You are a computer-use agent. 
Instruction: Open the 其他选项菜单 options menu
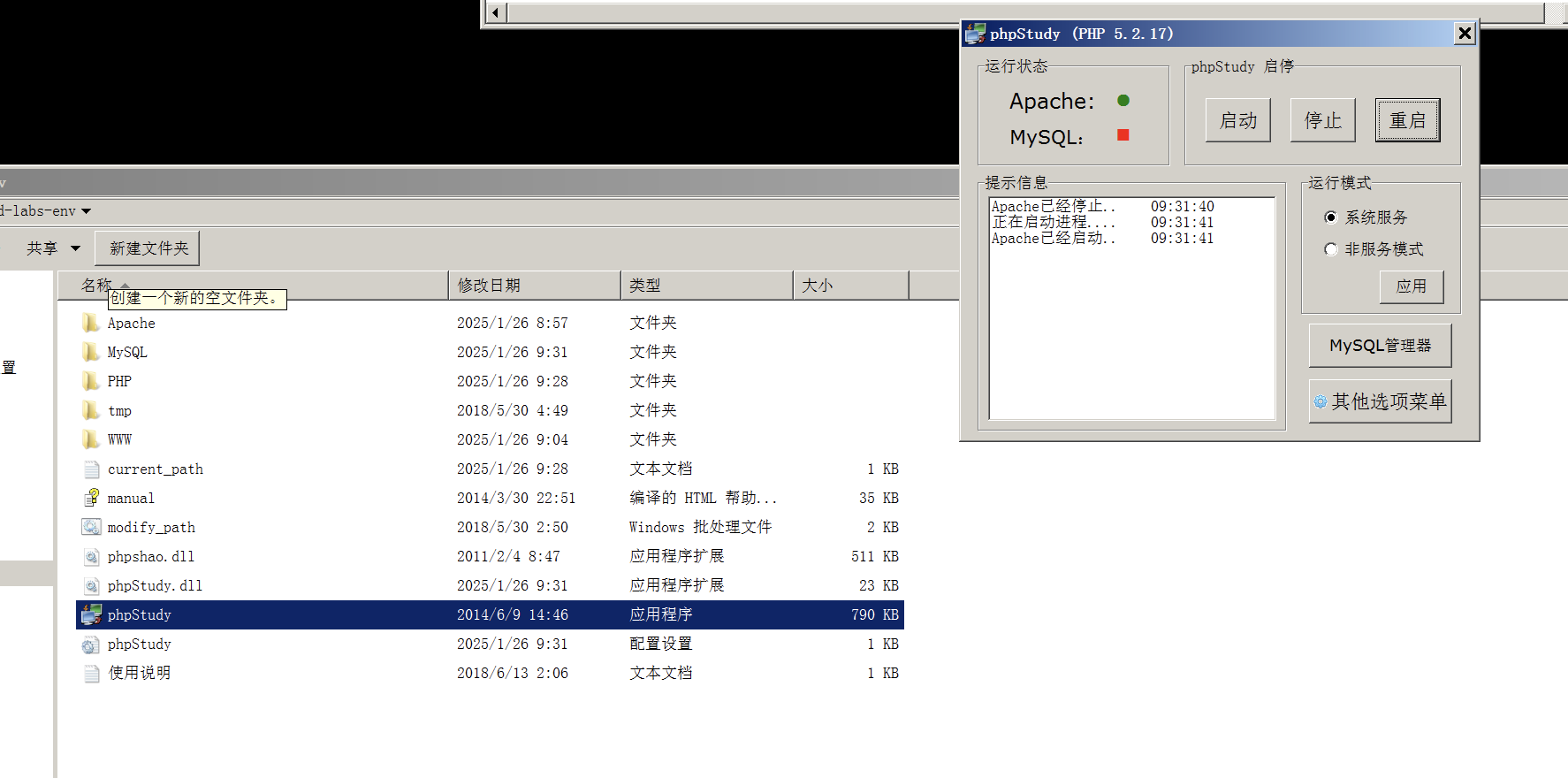point(1380,401)
